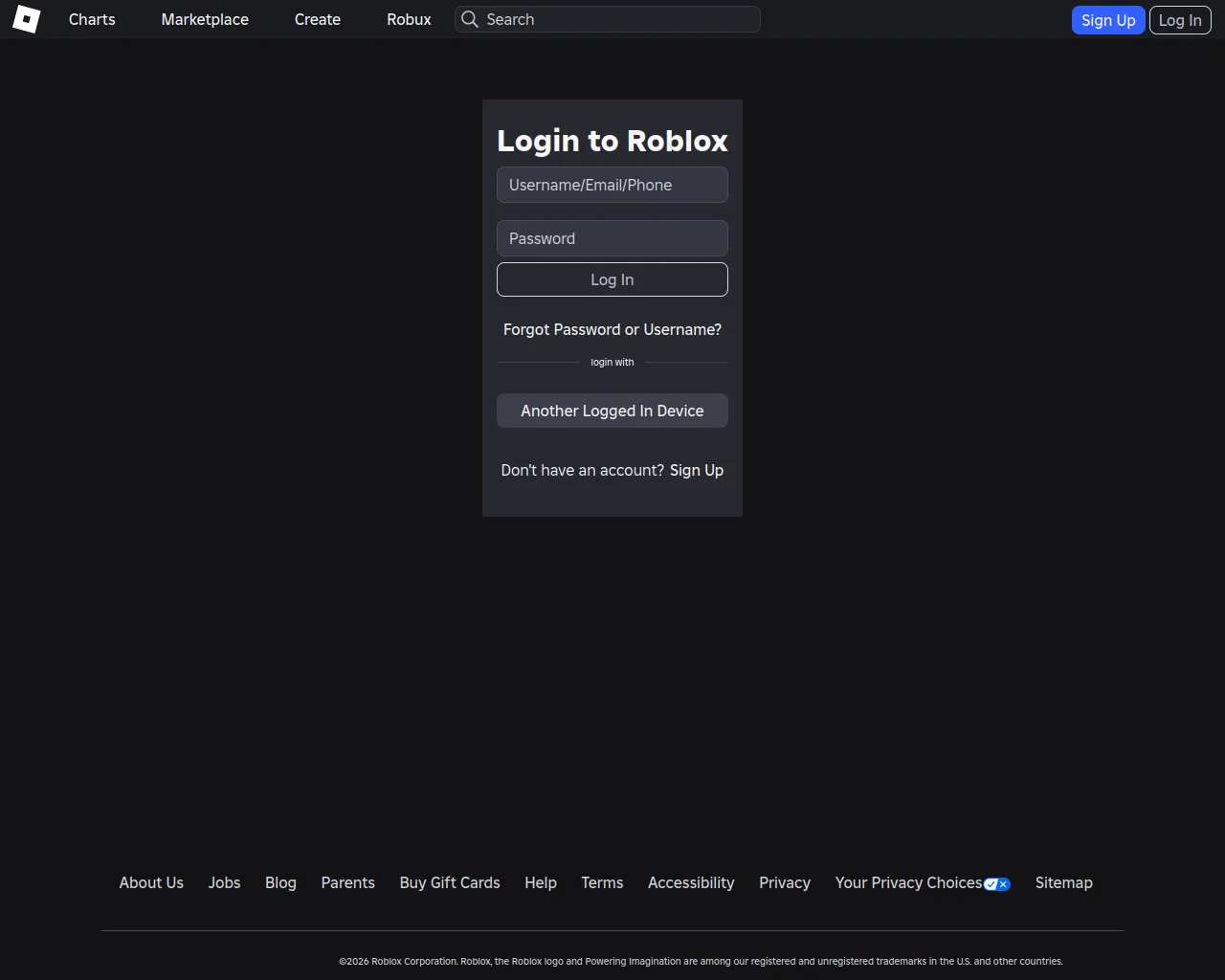Submit the form with the Log In button below Password
This screenshot has height=980, width=1225.
click(612, 279)
